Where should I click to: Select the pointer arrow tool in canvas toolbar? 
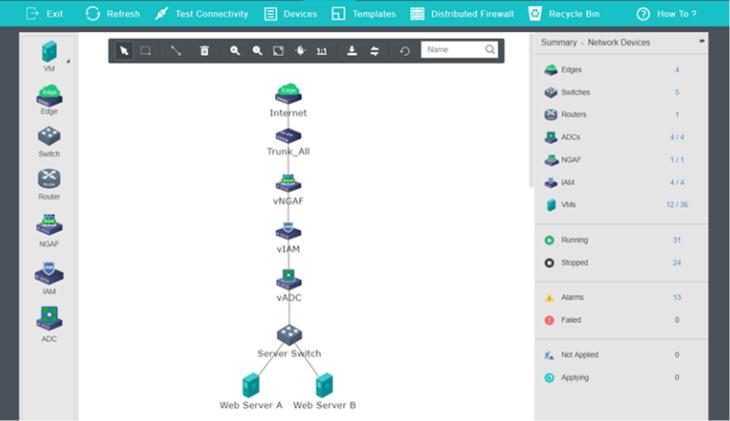(124, 50)
